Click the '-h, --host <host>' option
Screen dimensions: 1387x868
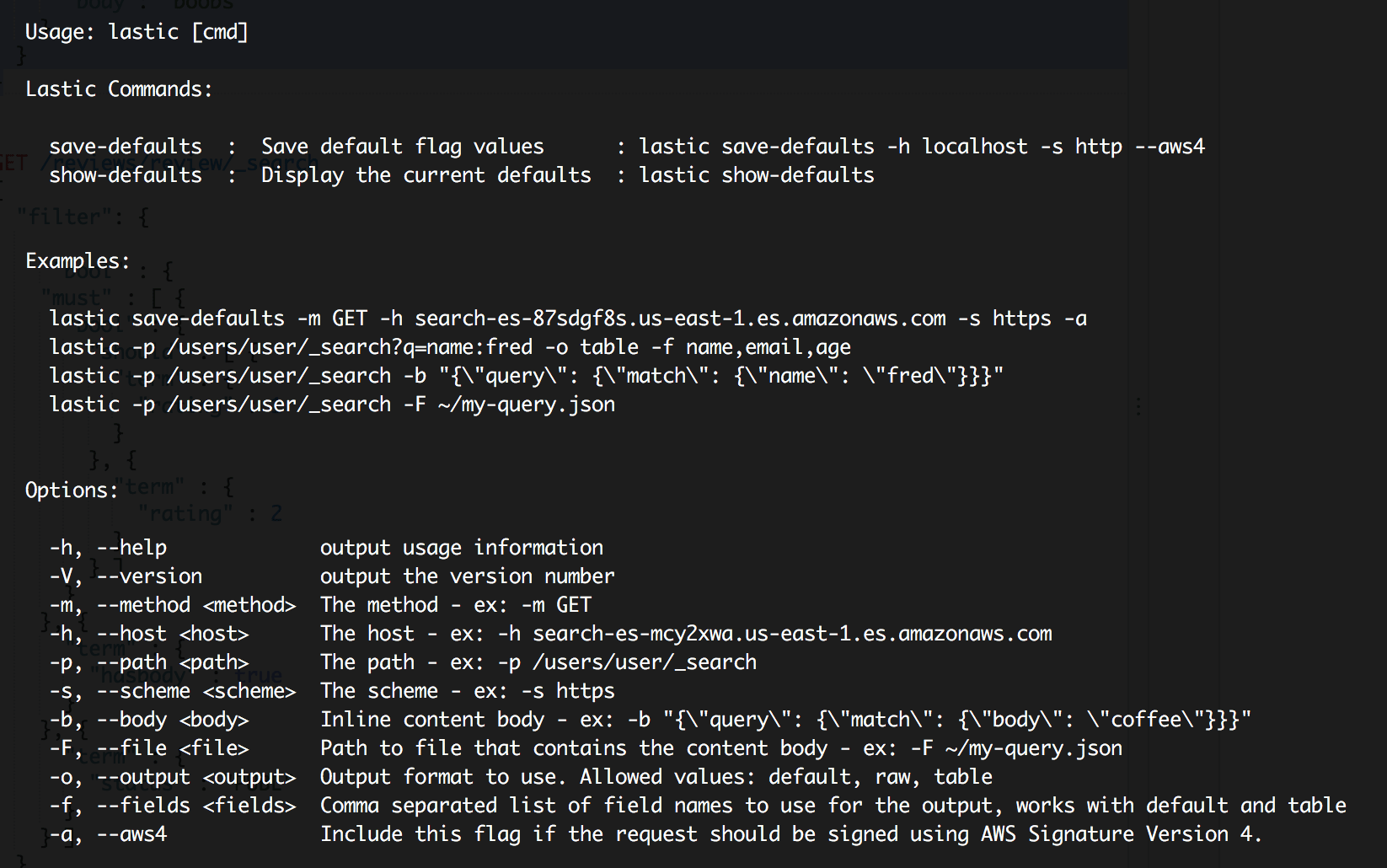[x=149, y=634]
